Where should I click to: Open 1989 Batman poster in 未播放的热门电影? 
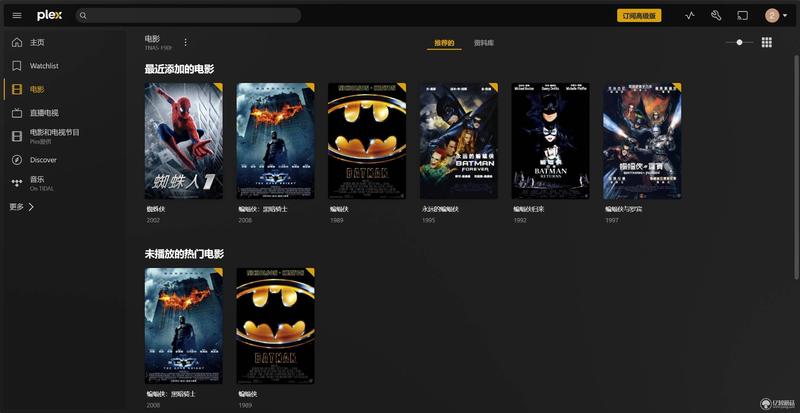coord(276,326)
